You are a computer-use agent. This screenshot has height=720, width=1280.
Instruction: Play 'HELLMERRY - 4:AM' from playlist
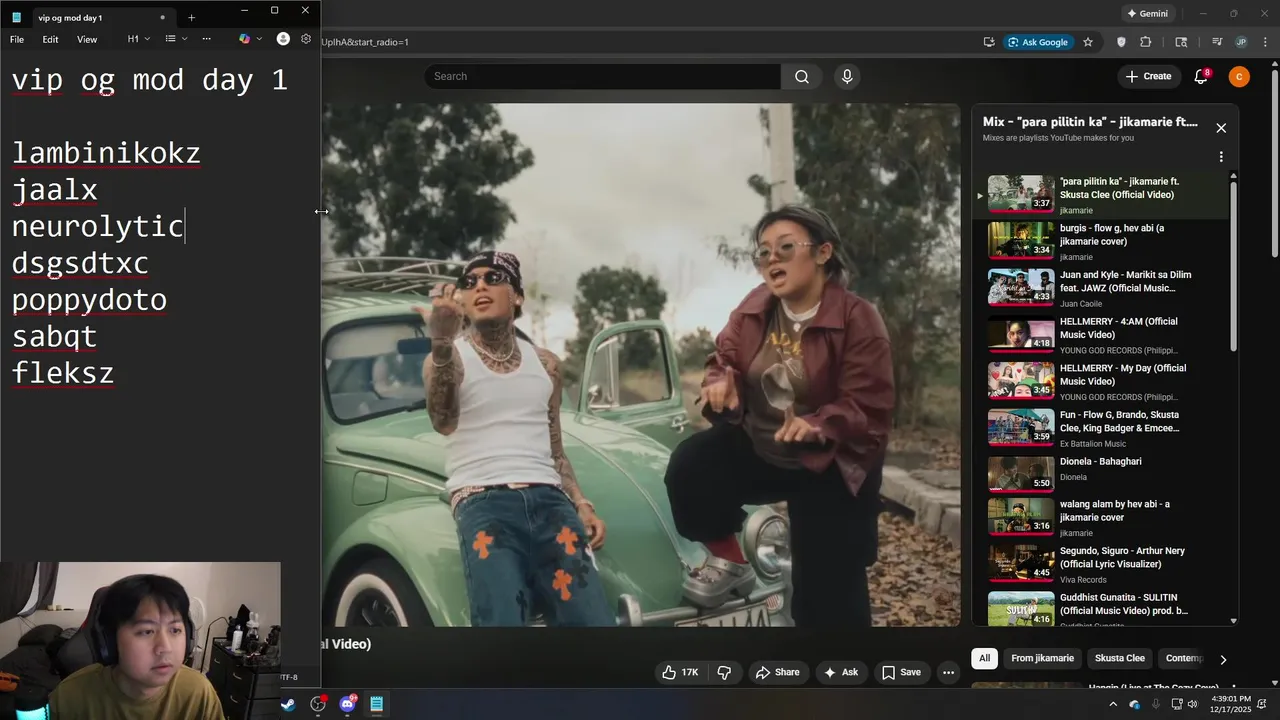(x=1100, y=335)
